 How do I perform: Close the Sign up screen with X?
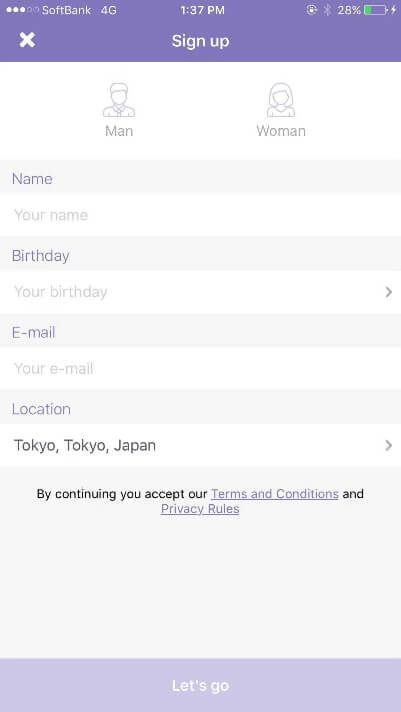click(27, 40)
